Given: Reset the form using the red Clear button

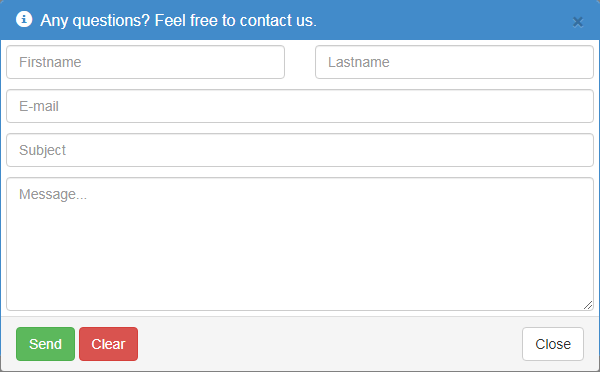Looking at the screenshot, I should (x=109, y=344).
